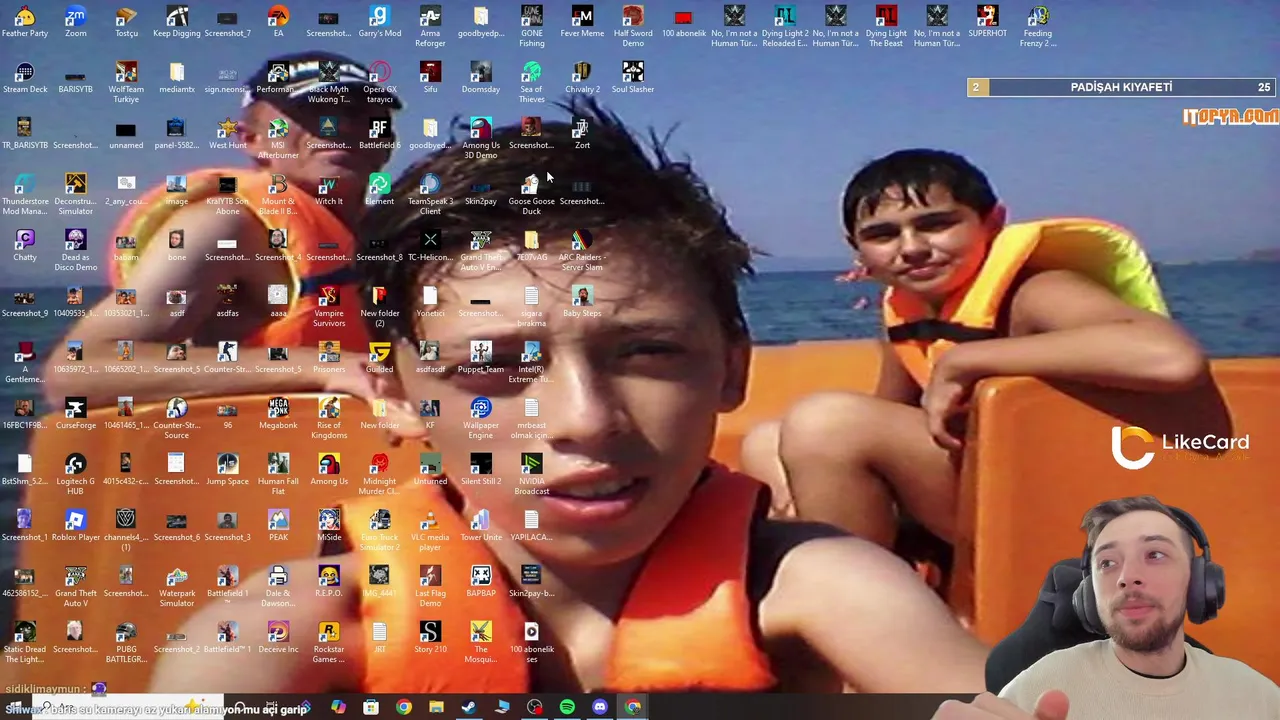Open Spotify from the taskbar
This screenshot has width=1280, height=720.
[x=567, y=707]
